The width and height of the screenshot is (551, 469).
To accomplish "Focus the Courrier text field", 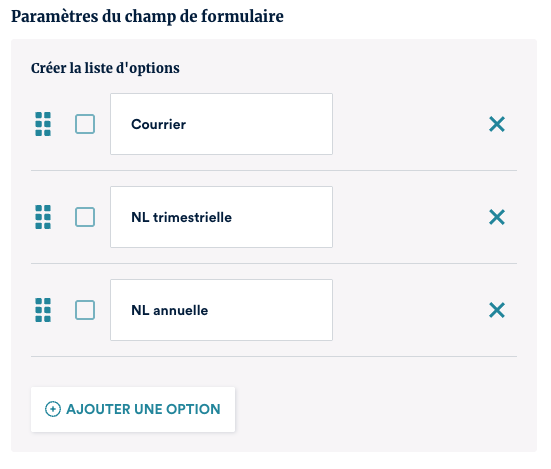I will 221,124.
